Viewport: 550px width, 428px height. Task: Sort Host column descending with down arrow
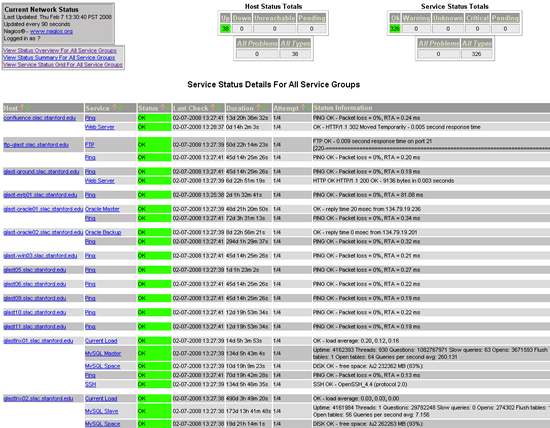(x=28, y=108)
